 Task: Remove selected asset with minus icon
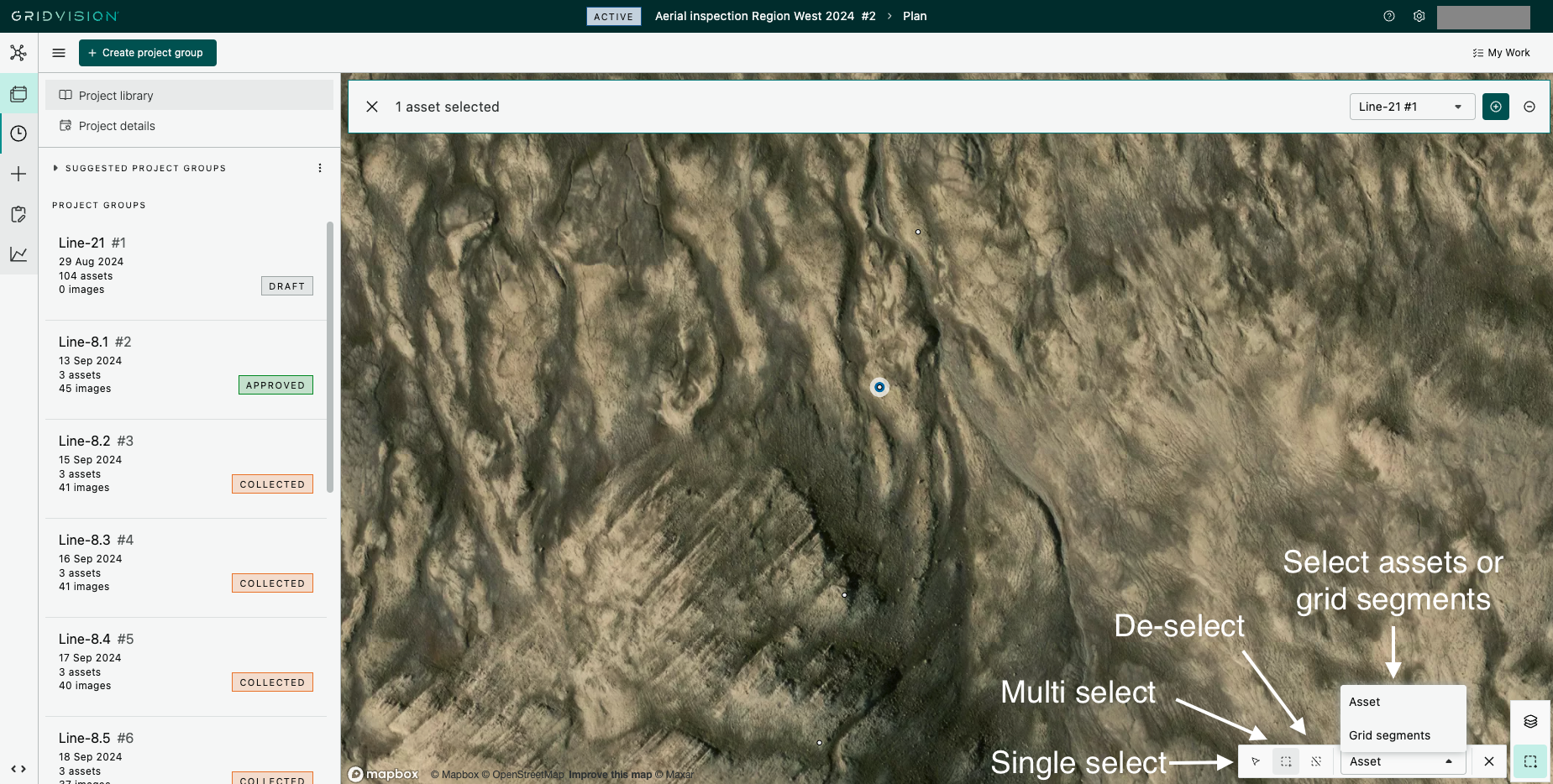(1529, 107)
